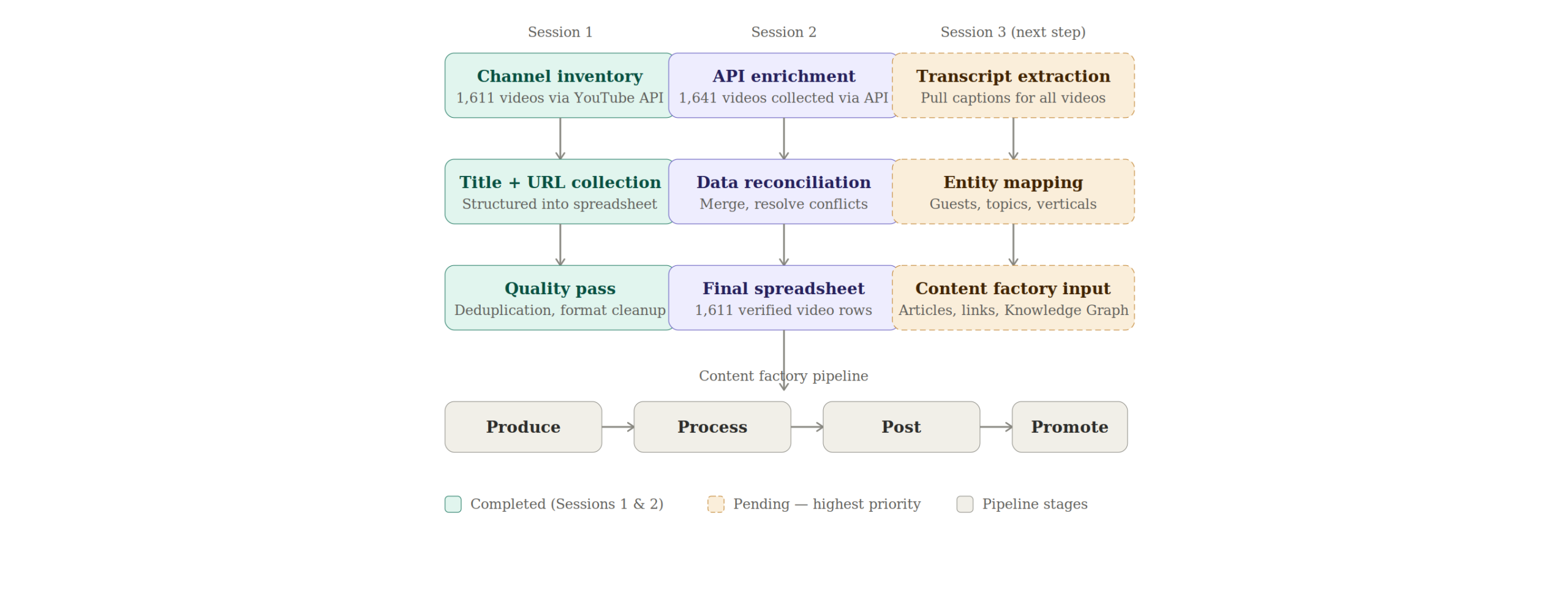Open the Transcript extraction node
Screen dimensions: 1568x600
point(1013,85)
